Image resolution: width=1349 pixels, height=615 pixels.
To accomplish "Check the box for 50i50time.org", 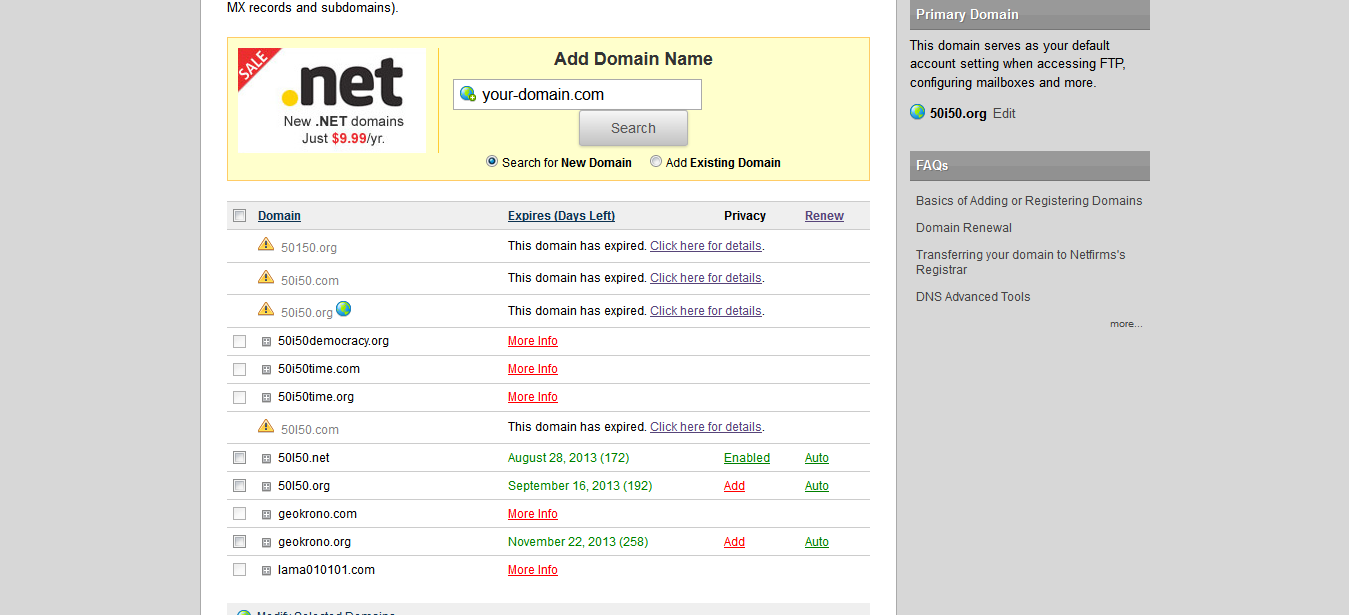I will pyautogui.click(x=240, y=398).
